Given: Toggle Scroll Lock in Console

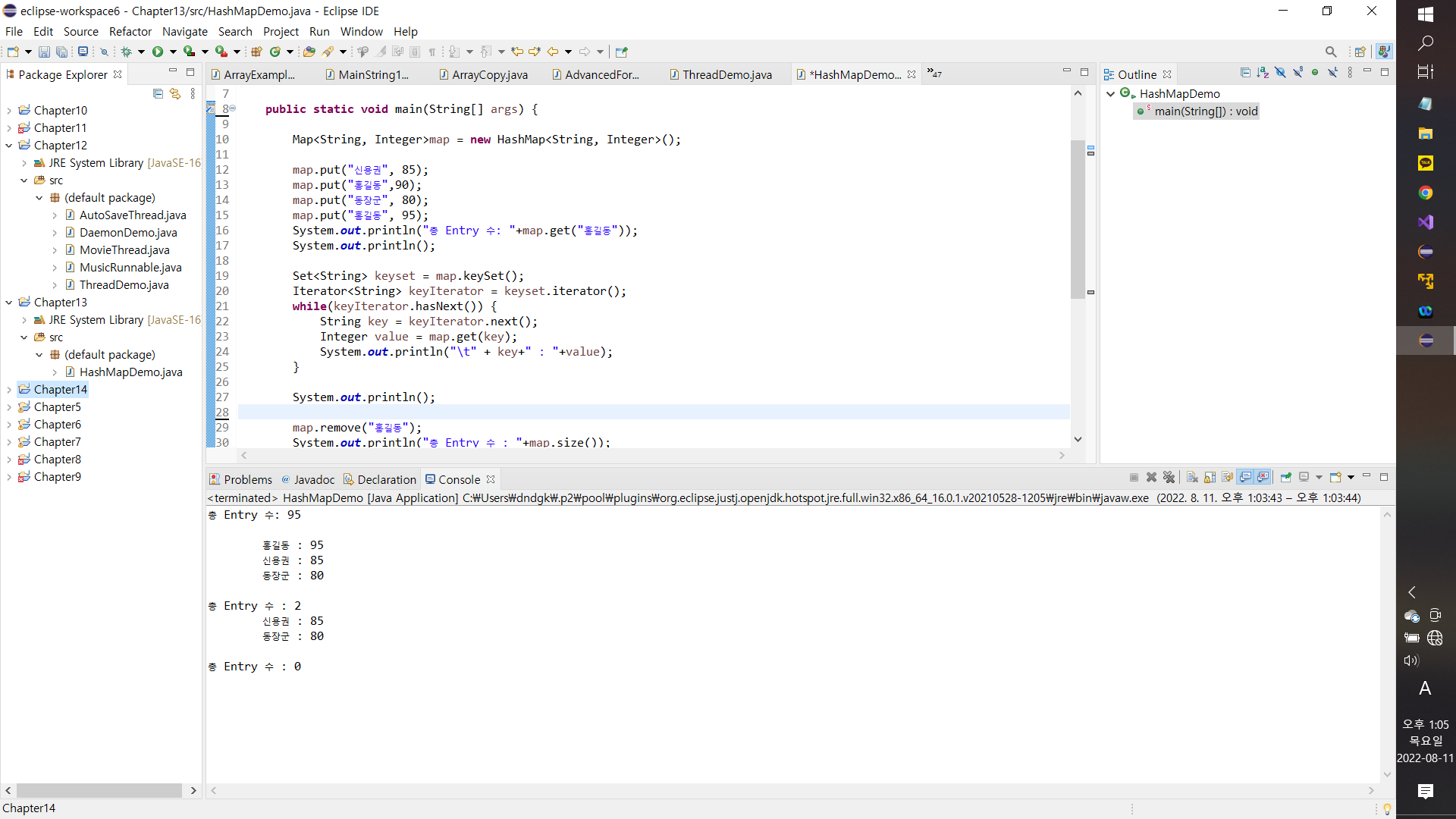Looking at the screenshot, I should click(1210, 478).
